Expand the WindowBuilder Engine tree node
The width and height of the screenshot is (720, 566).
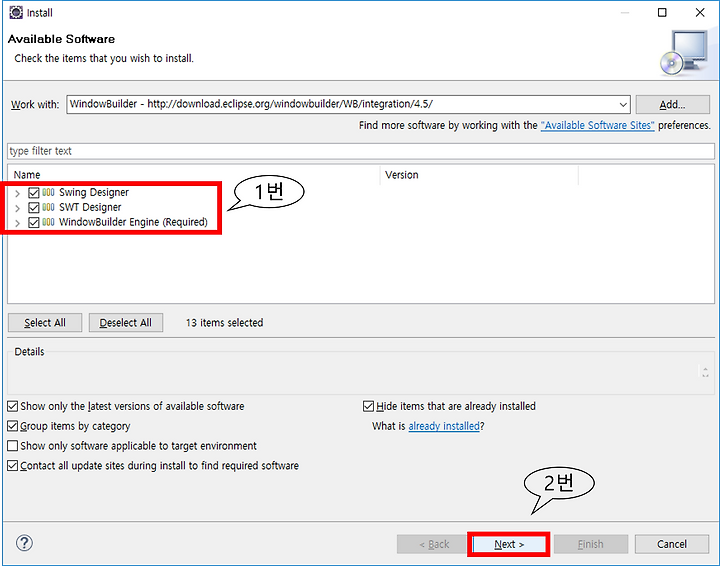[x=17, y=224]
